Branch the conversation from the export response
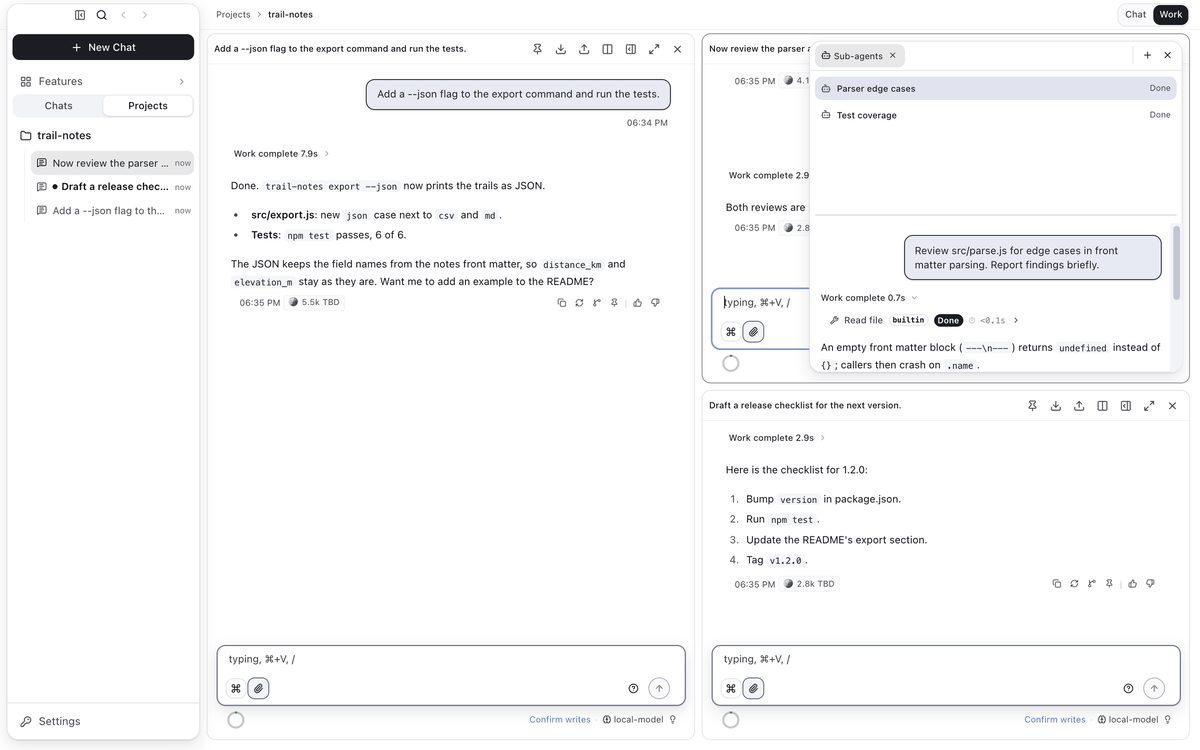 tap(597, 302)
